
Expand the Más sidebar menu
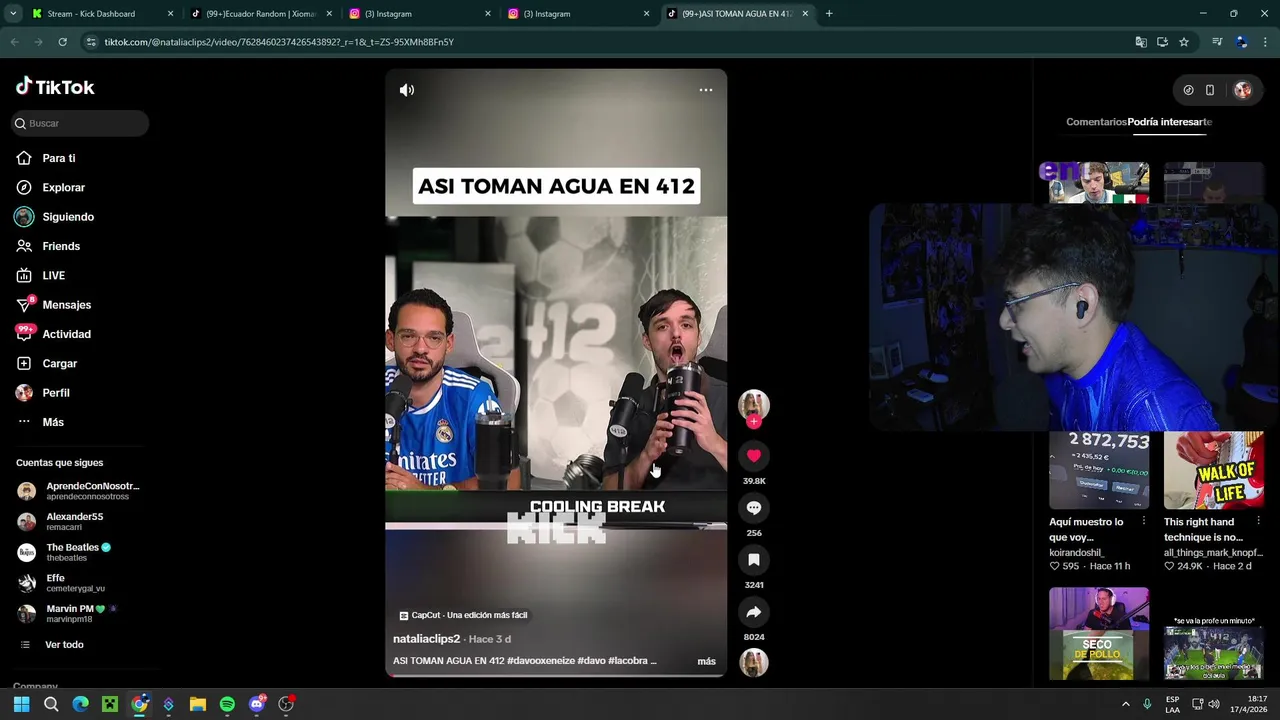53,422
